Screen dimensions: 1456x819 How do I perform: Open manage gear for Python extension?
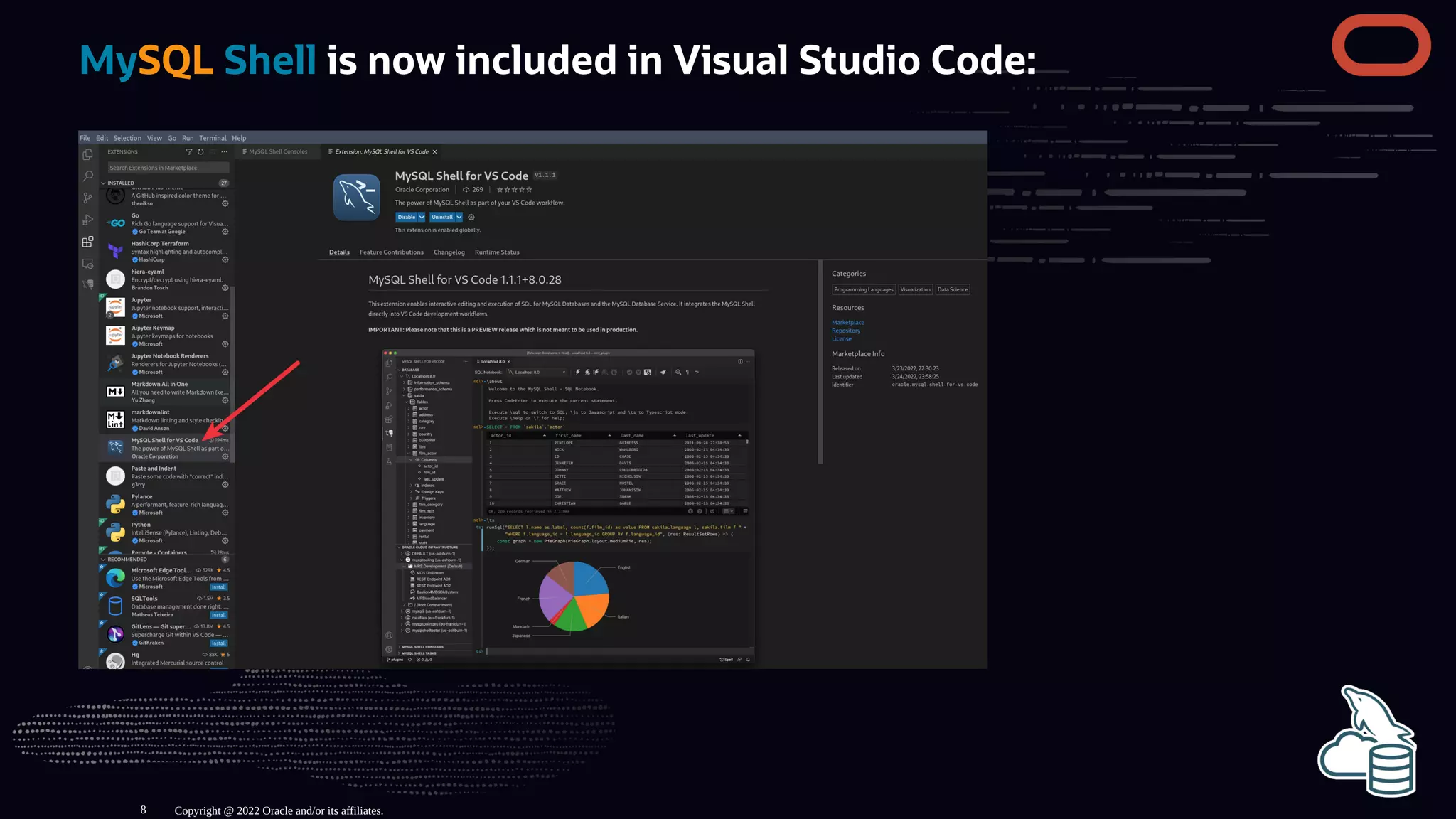point(225,541)
